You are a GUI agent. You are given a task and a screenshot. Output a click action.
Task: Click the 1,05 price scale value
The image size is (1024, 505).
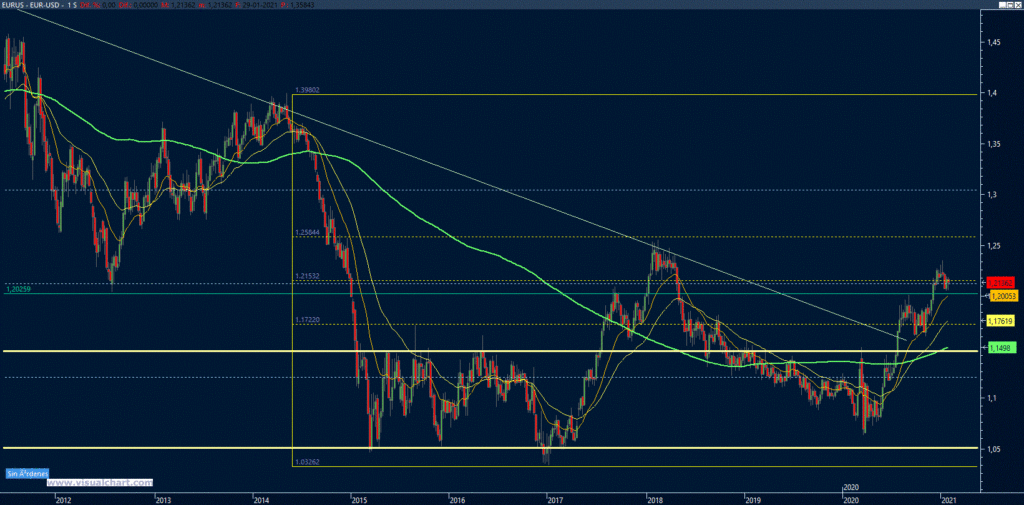[x=993, y=448]
